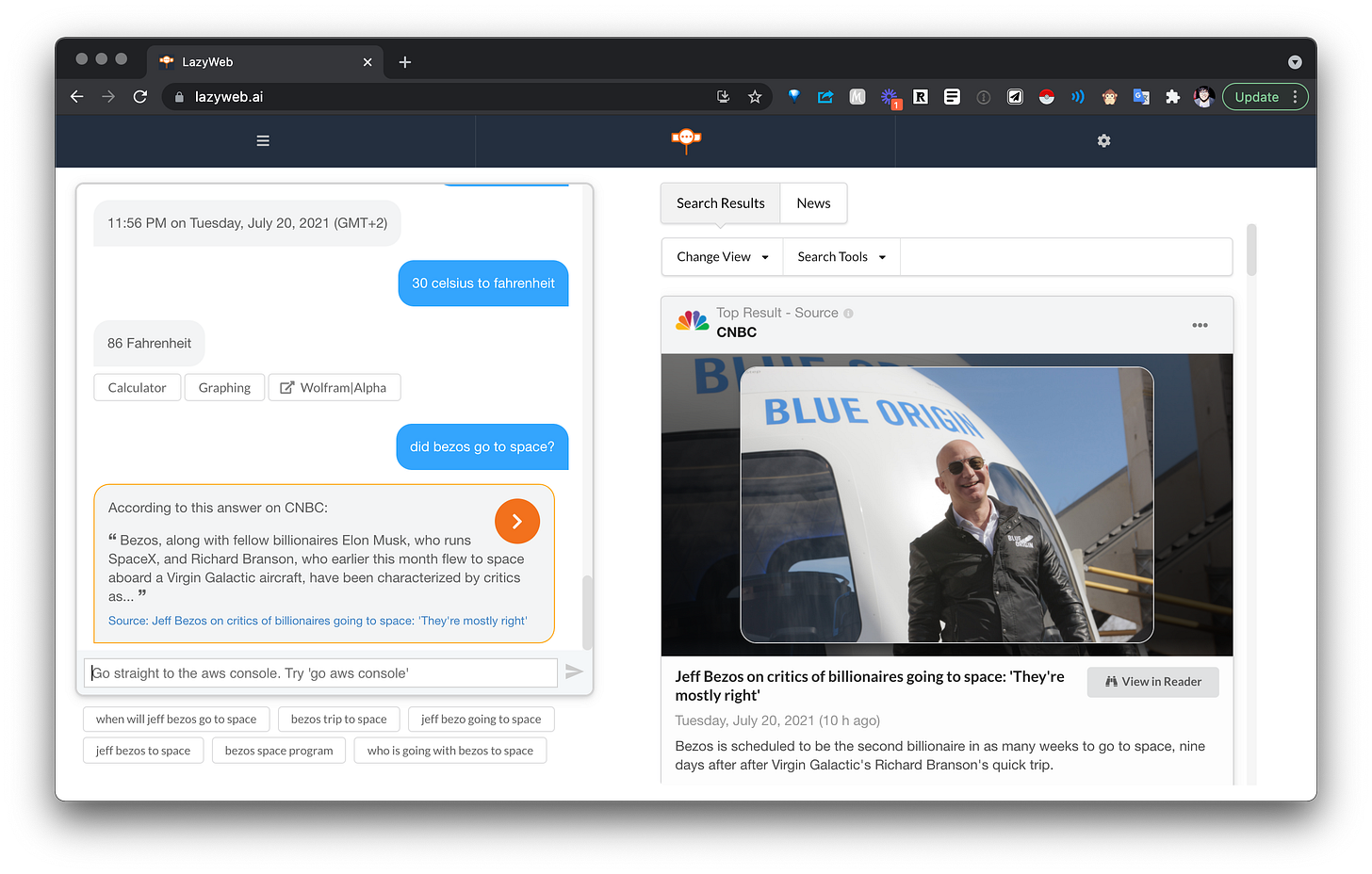Image resolution: width=1372 pixels, height=874 pixels.
Task: Go back with the browser back arrow
Action: (77, 97)
